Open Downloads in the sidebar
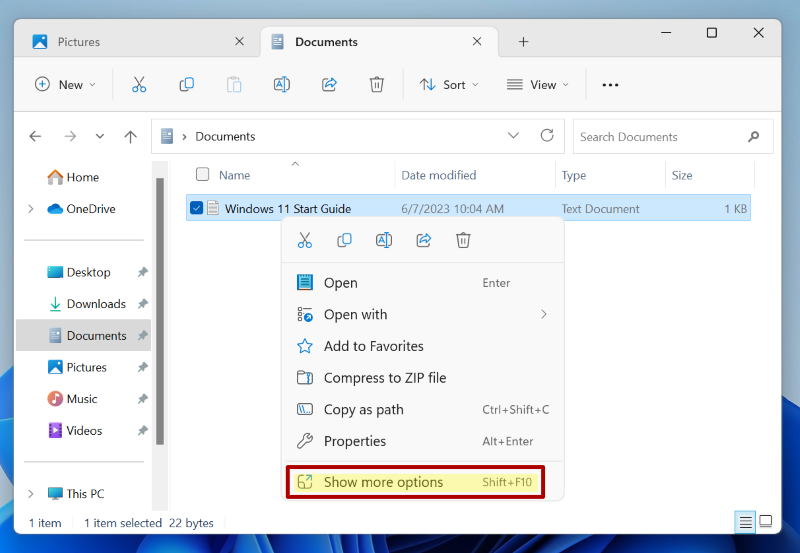This screenshot has width=800, height=553. [87, 304]
